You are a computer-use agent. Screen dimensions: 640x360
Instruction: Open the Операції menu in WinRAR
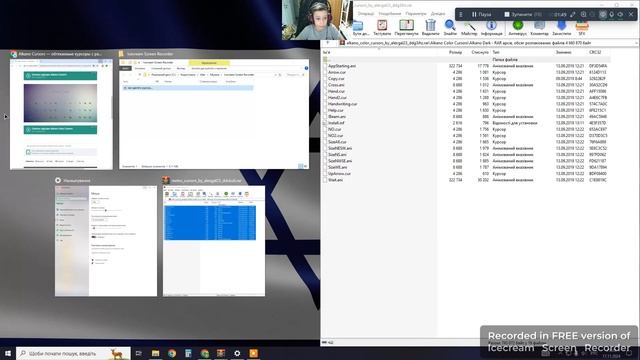click(366, 13)
